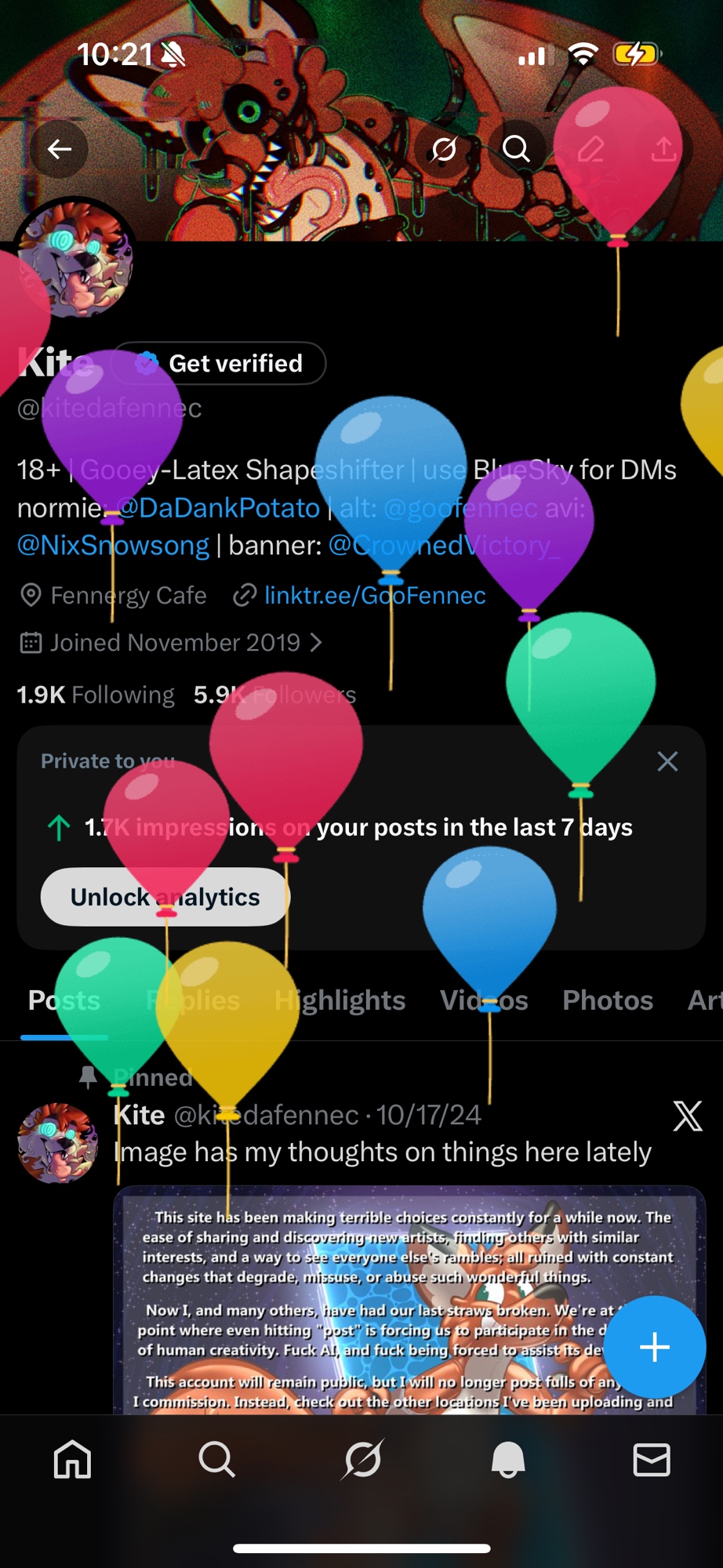
Task: Expand Joined November 2019 chevron
Action: point(316,643)
